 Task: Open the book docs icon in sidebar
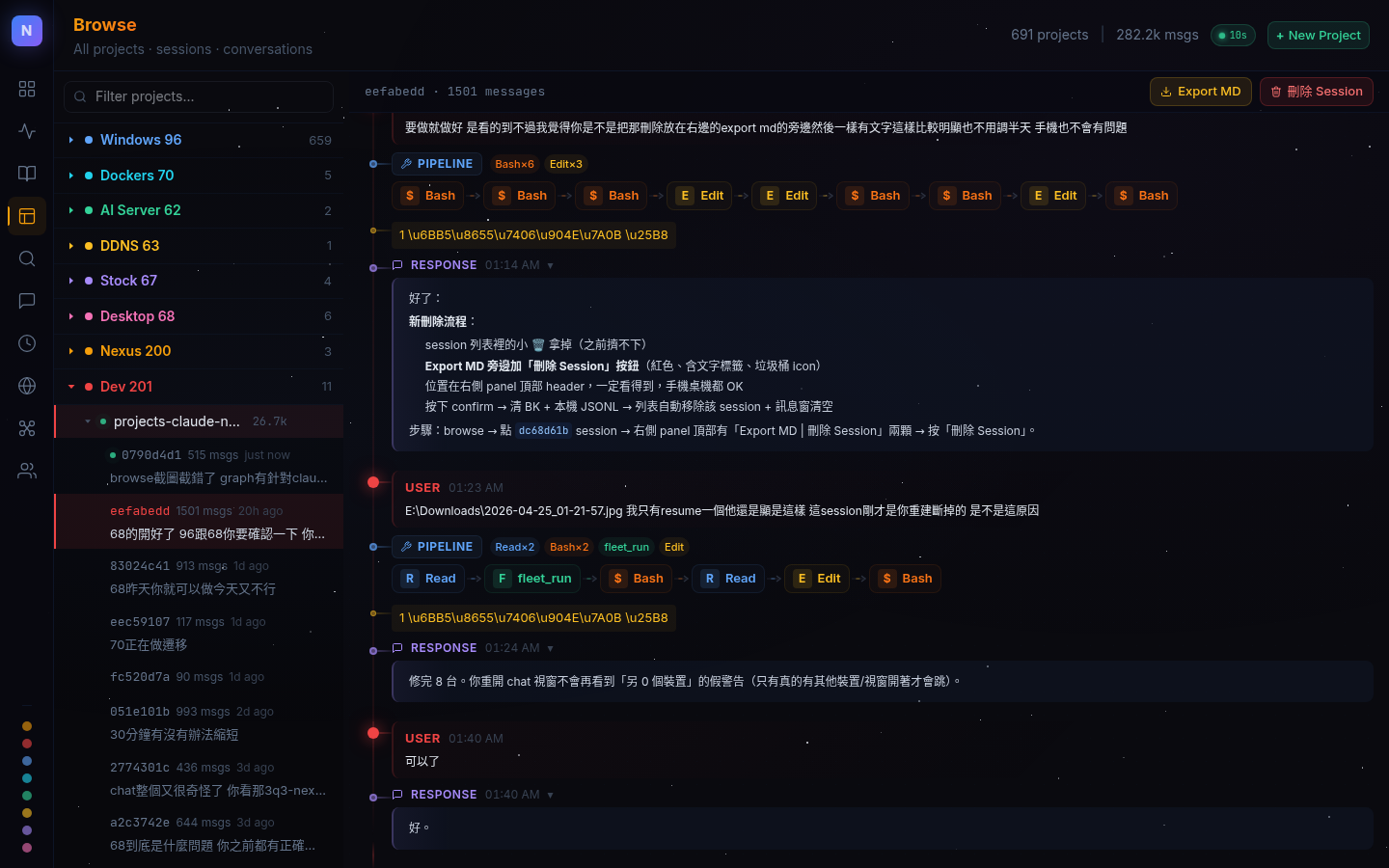coord(27,174)
